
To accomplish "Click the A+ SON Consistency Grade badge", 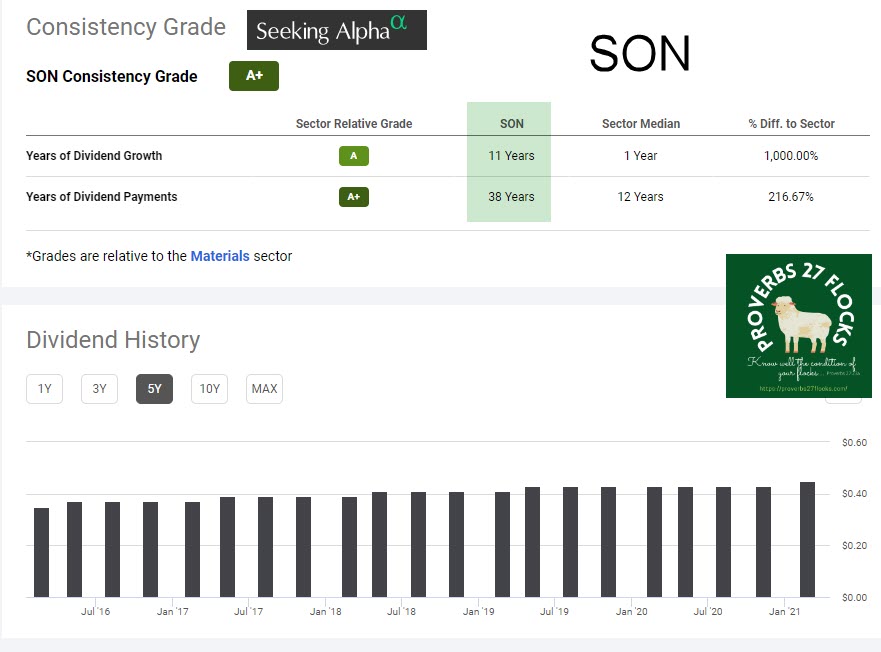I will coord(254,76).
